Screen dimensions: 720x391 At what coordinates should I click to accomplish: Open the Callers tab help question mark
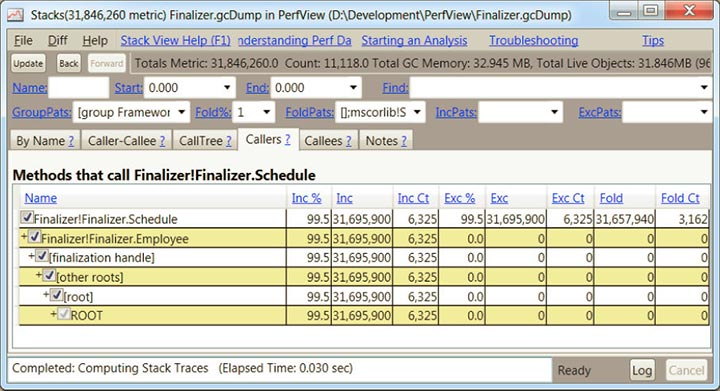tap(287, 140)
